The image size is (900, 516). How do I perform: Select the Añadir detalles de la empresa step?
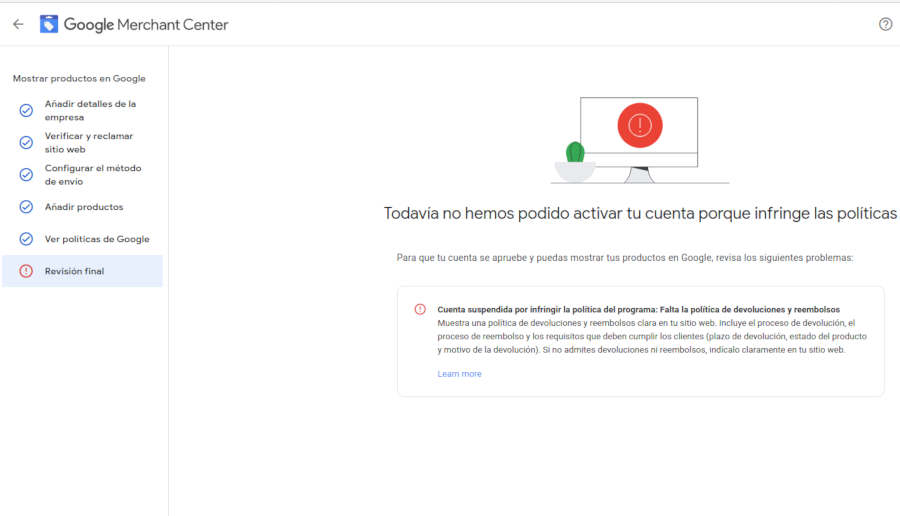point(82,110)
